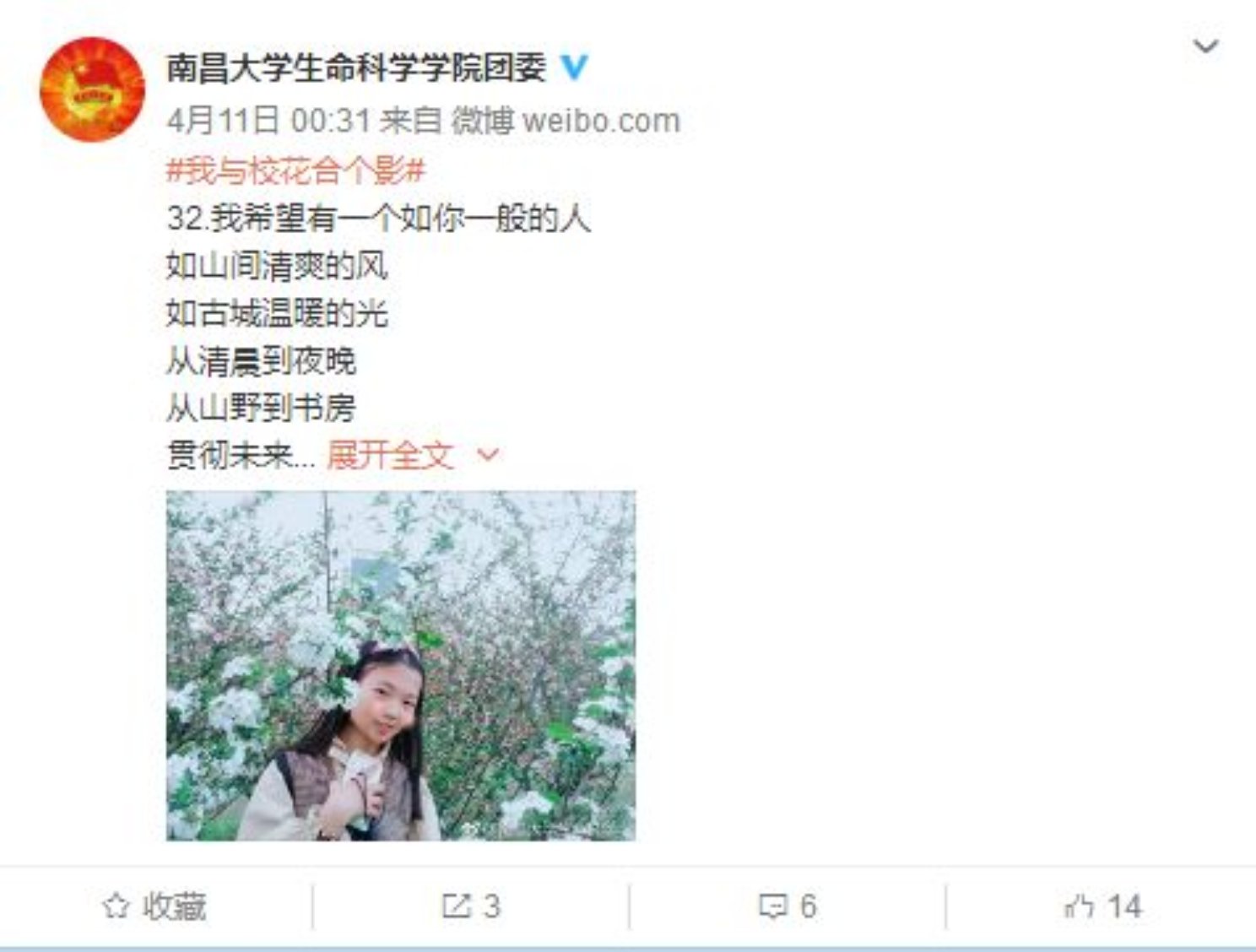This screenshot has width=1256, height=952.
Task: Click the small arrow after 展开全文
Action: point(489,456)
